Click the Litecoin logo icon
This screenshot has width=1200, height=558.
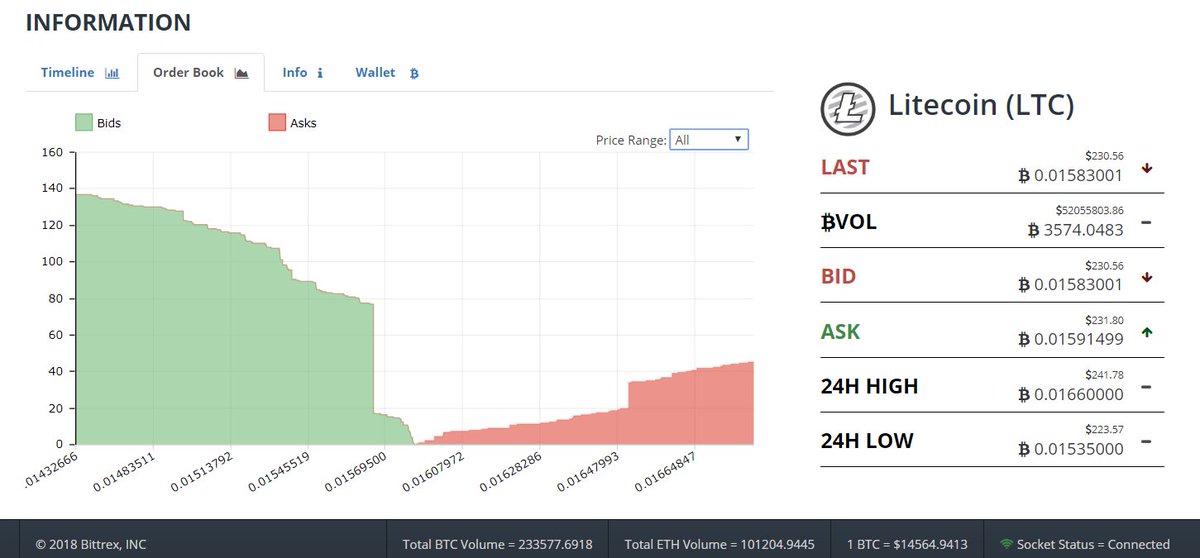tap(848, 108)
